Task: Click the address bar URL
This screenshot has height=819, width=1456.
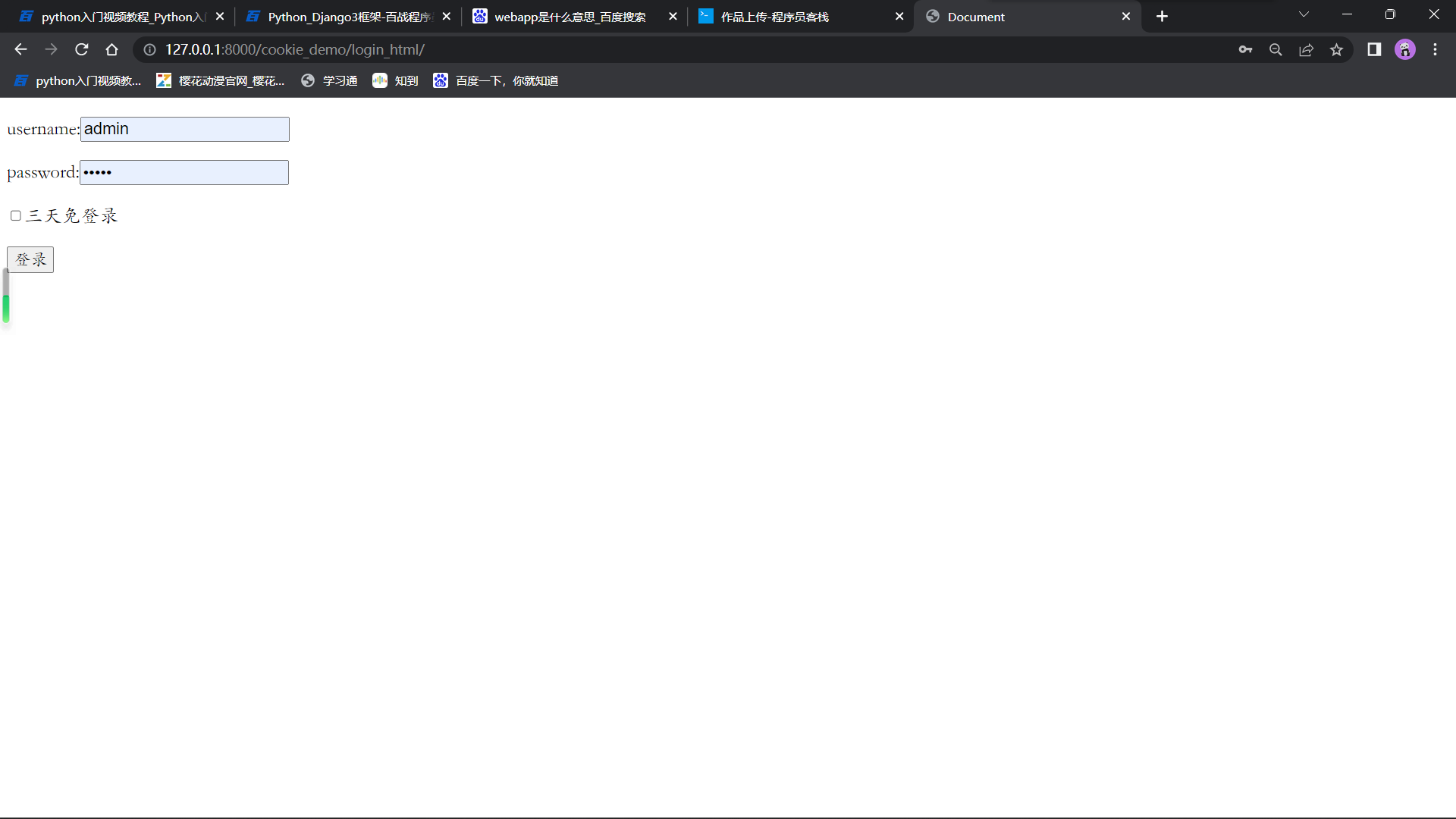Action: (x=295, y=49)
